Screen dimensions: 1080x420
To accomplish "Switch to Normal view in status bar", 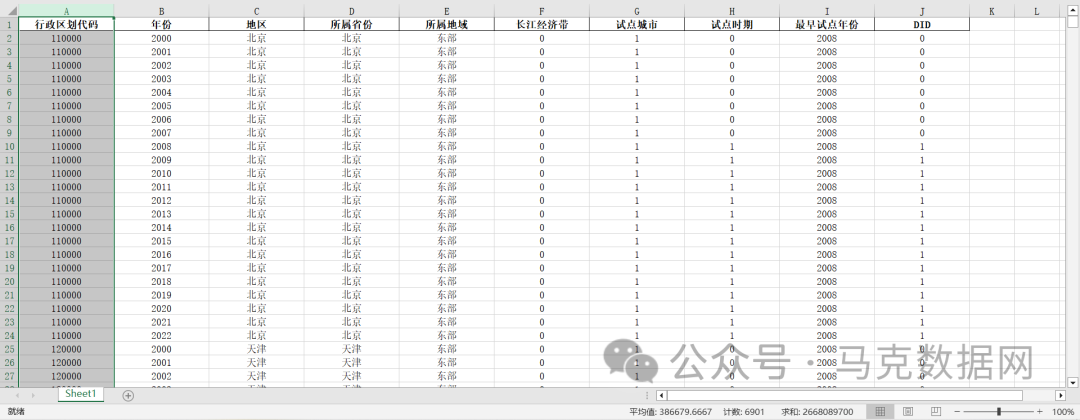I will pos(879,411).
